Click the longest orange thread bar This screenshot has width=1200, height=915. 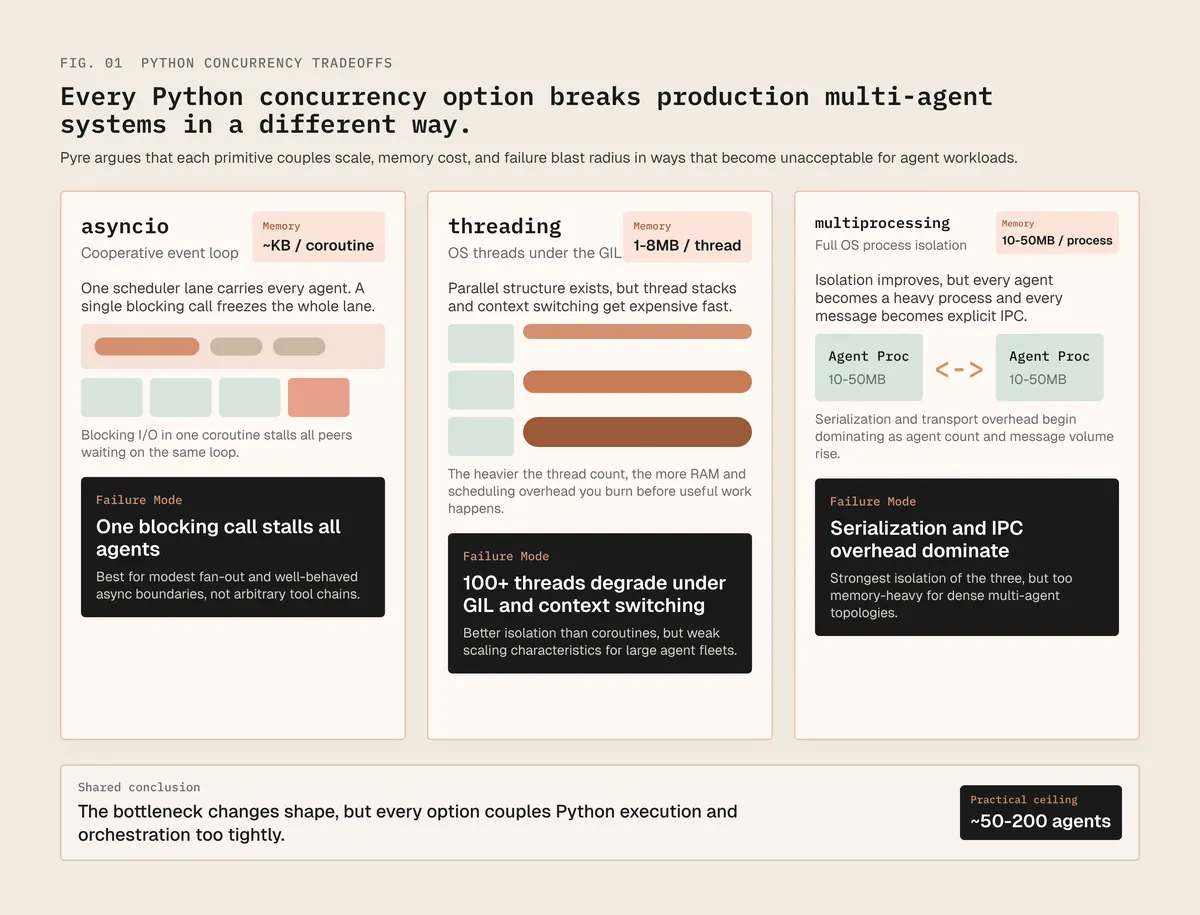point(637,431)
